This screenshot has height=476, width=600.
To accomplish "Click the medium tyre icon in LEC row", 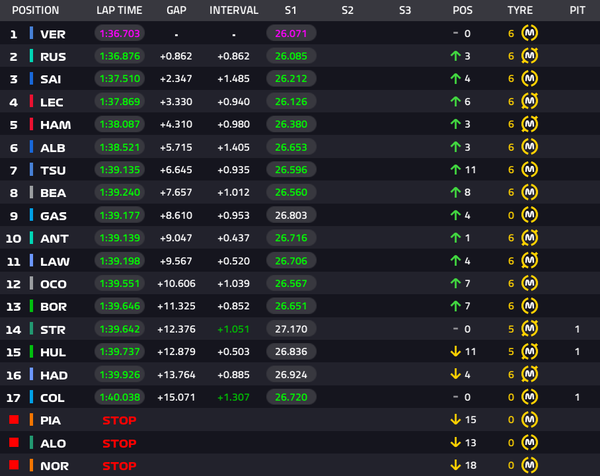I will 530,101.
